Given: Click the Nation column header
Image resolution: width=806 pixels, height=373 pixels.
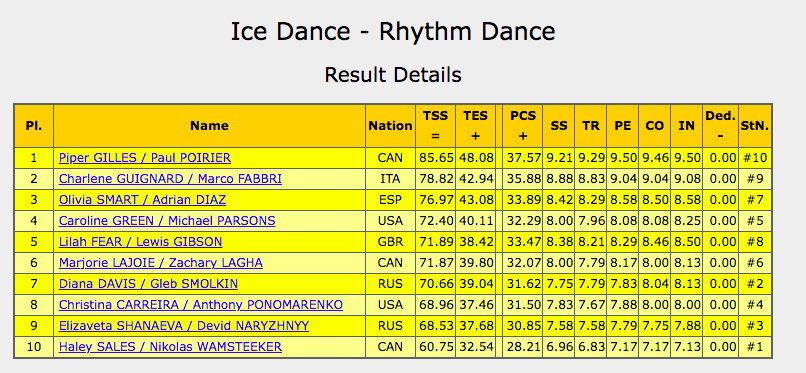Looking at the screenshot, I should (x=391, y=126).
